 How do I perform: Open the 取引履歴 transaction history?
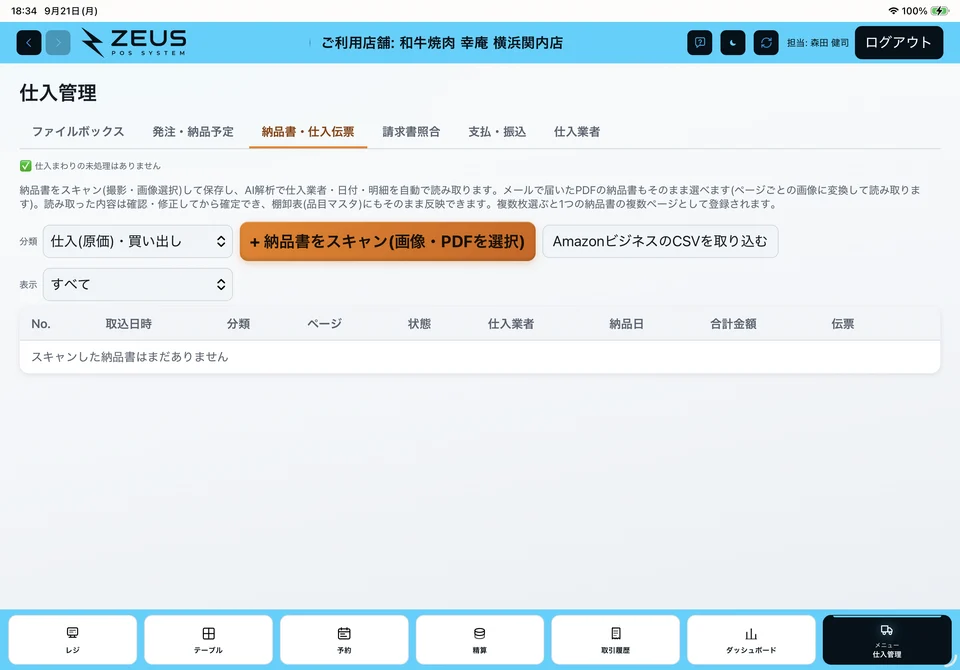[615, 640]
